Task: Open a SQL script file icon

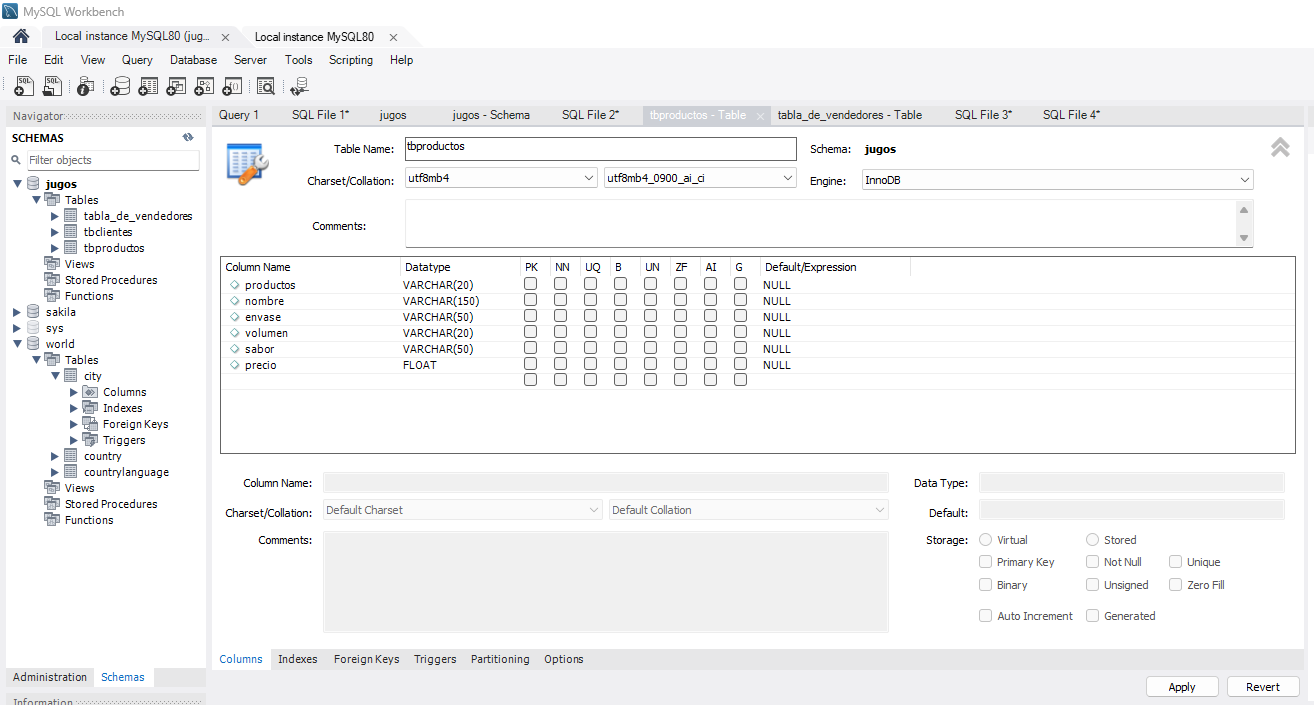Action: pyautogui.click(x=53, y=86)
